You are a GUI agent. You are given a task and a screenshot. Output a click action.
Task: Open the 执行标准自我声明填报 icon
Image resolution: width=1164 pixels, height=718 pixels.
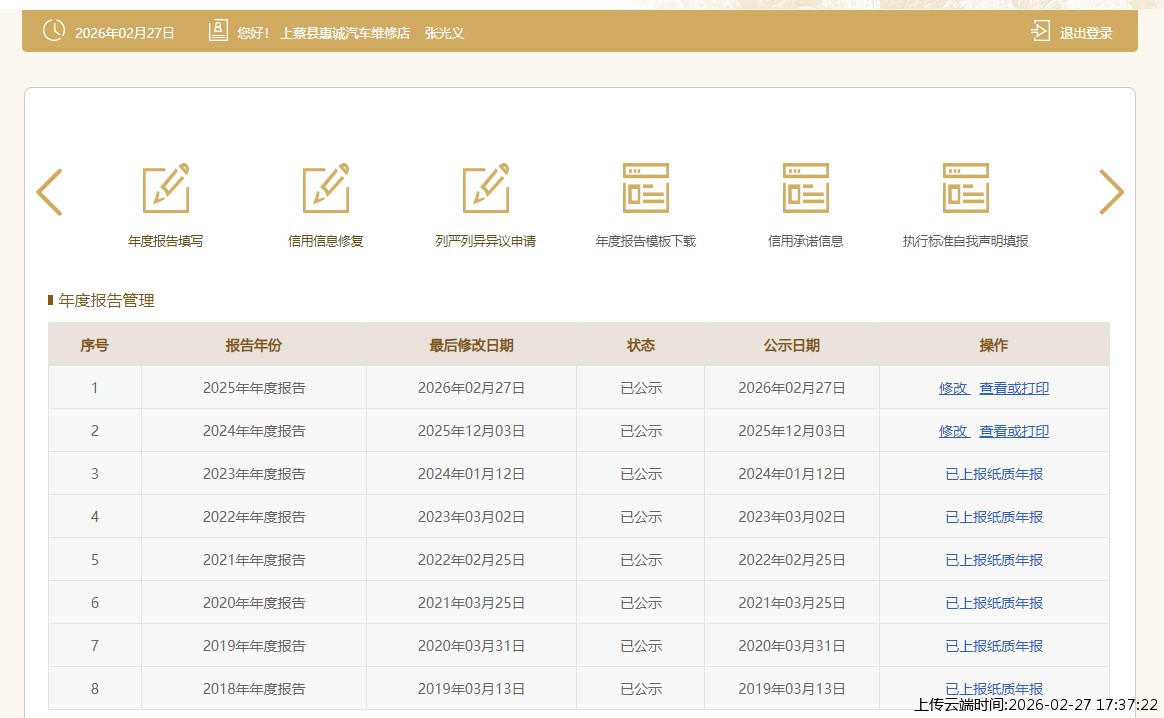[x=966, y=188]
